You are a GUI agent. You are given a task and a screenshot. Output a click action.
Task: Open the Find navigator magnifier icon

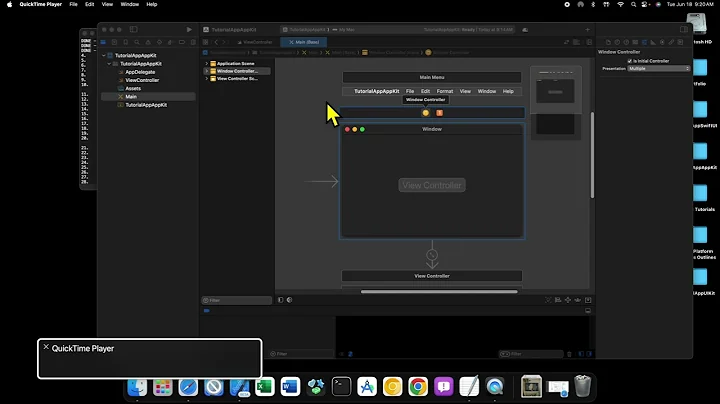pos(137,42)
